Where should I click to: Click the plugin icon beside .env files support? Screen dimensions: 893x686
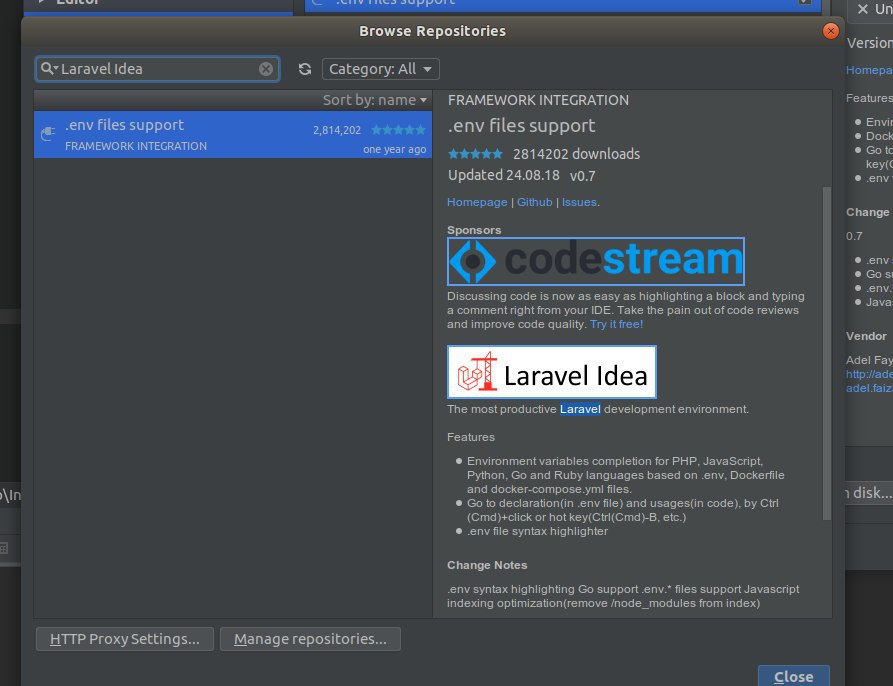[x=48, y=134]
